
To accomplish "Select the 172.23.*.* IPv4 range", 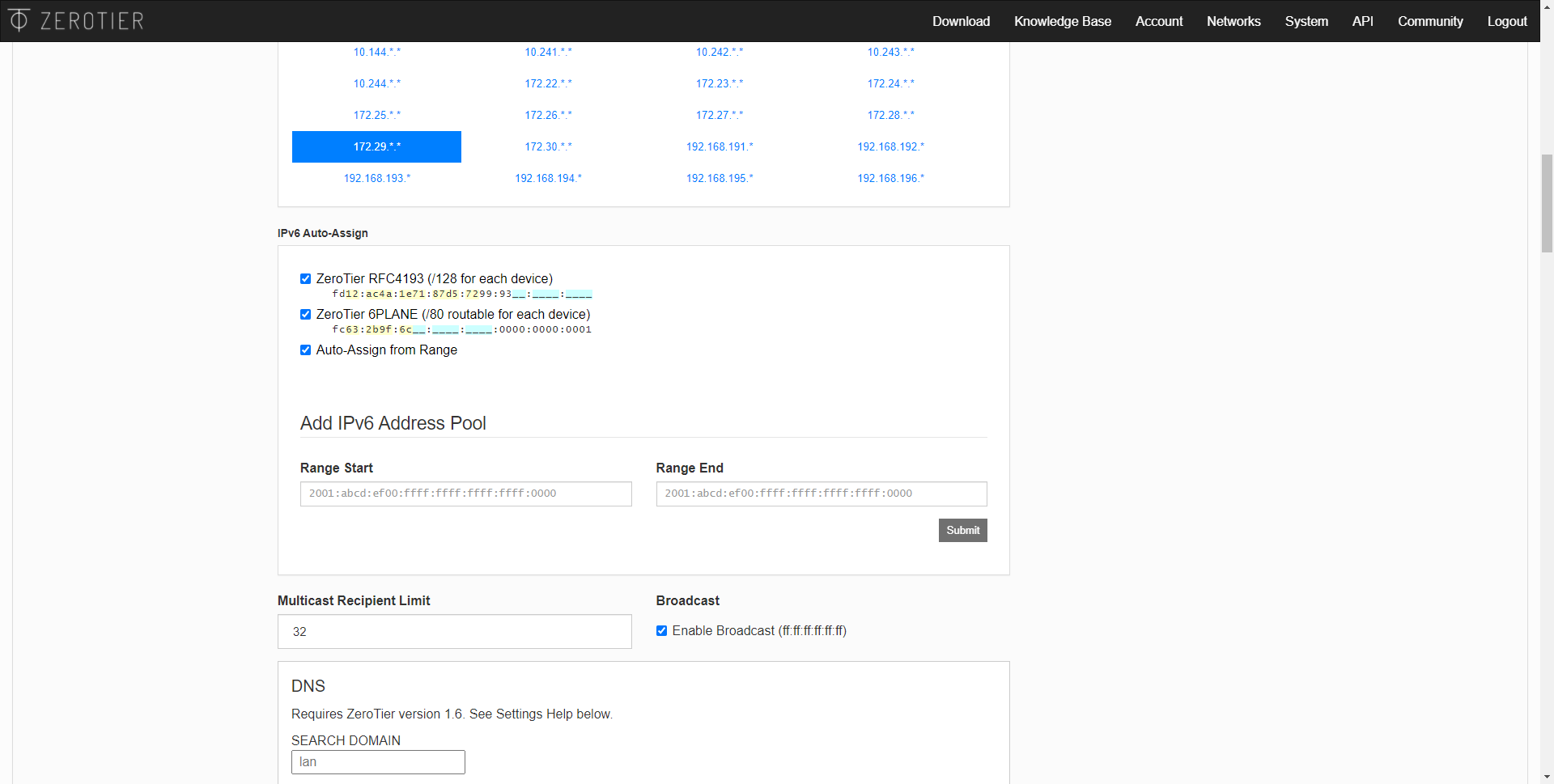I will pyautogui.click(x=720, y=83).
